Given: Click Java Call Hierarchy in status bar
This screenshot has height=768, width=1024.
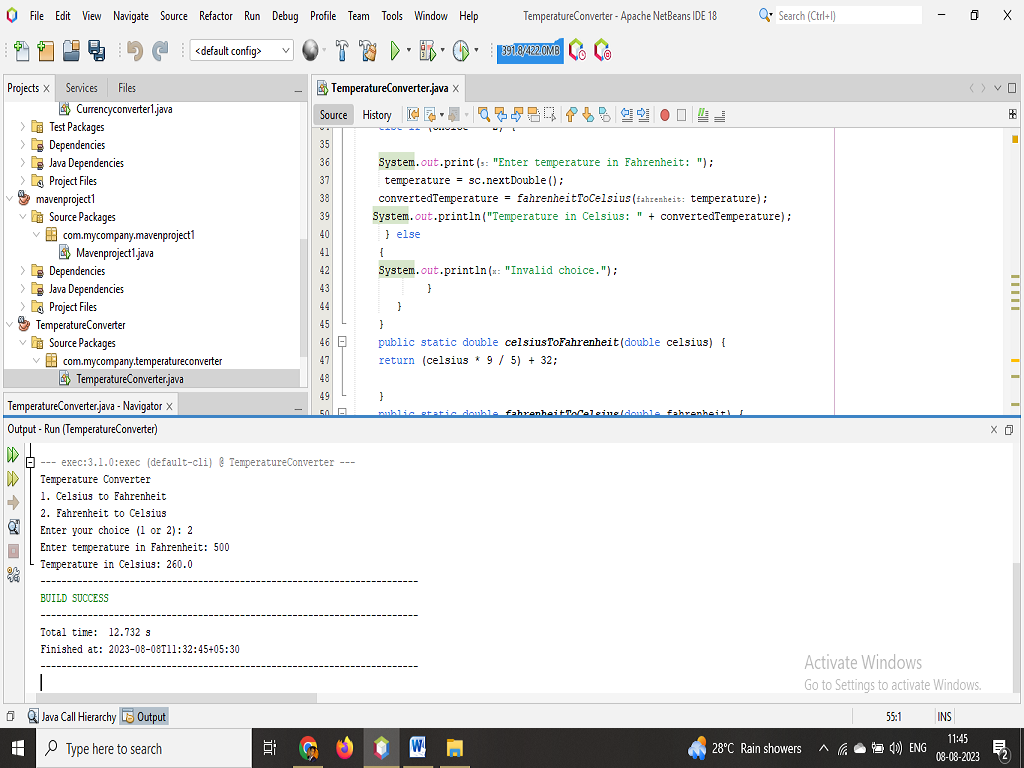Looking at the screenshot, I should [72, 716].
